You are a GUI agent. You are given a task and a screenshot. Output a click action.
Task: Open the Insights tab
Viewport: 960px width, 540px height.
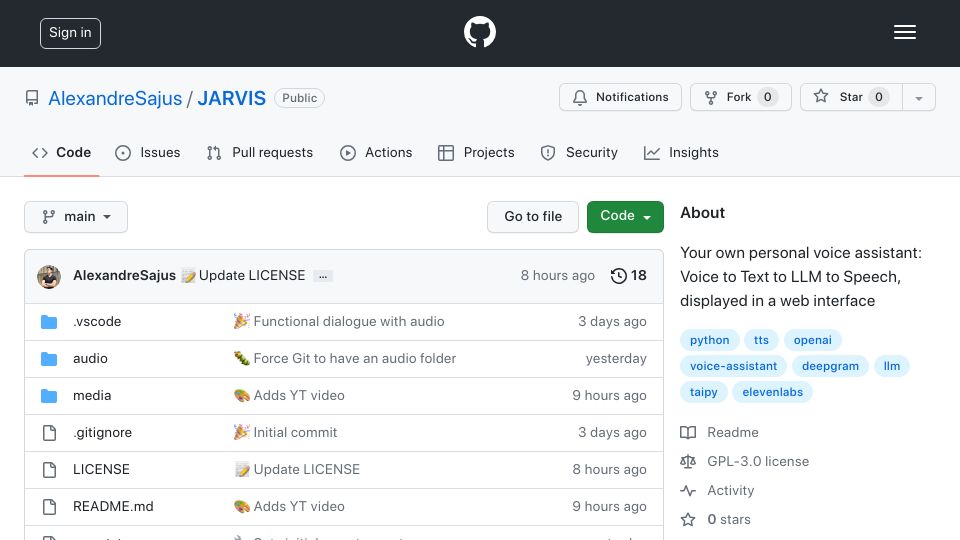coord(681,152)
